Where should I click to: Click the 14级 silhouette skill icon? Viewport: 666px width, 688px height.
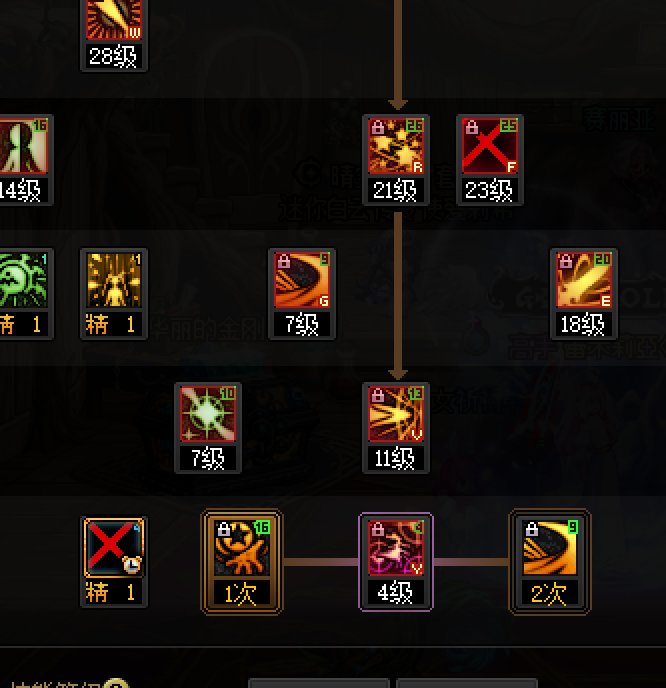tap(24, 146)
